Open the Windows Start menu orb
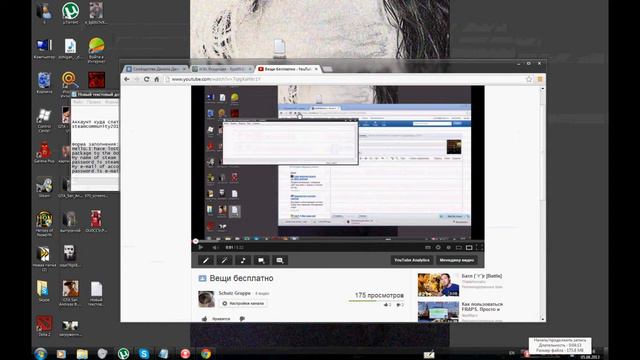Image resolution: width=640 pixels, height=360 pixels. click(x=41, y=353)
